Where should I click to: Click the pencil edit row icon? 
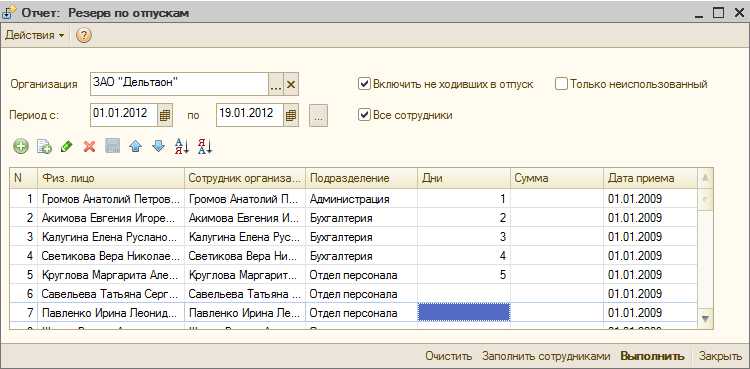[66, 147]
